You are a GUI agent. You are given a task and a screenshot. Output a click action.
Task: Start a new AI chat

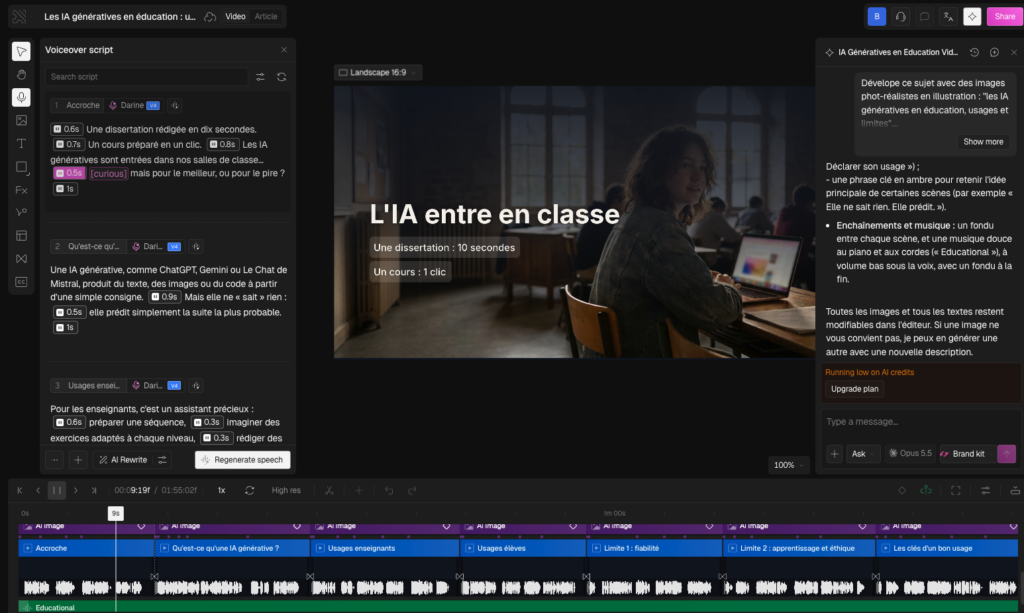point(994,52)
